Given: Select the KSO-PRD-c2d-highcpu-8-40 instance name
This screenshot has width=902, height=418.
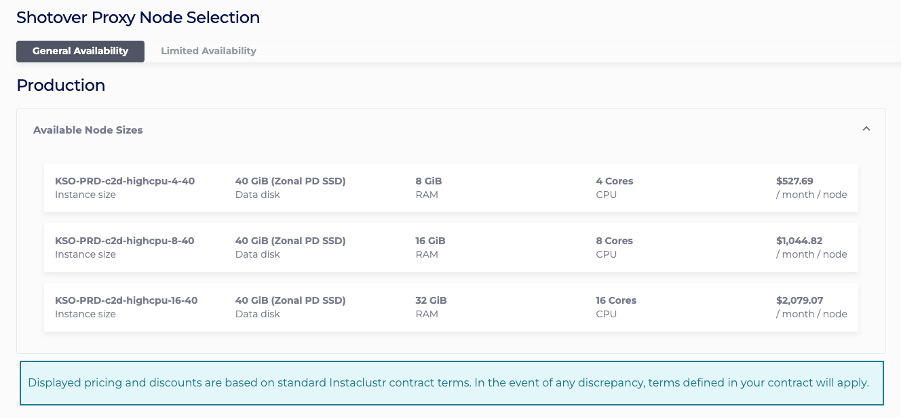Looking at the screenshot, I should coord(125,241).
